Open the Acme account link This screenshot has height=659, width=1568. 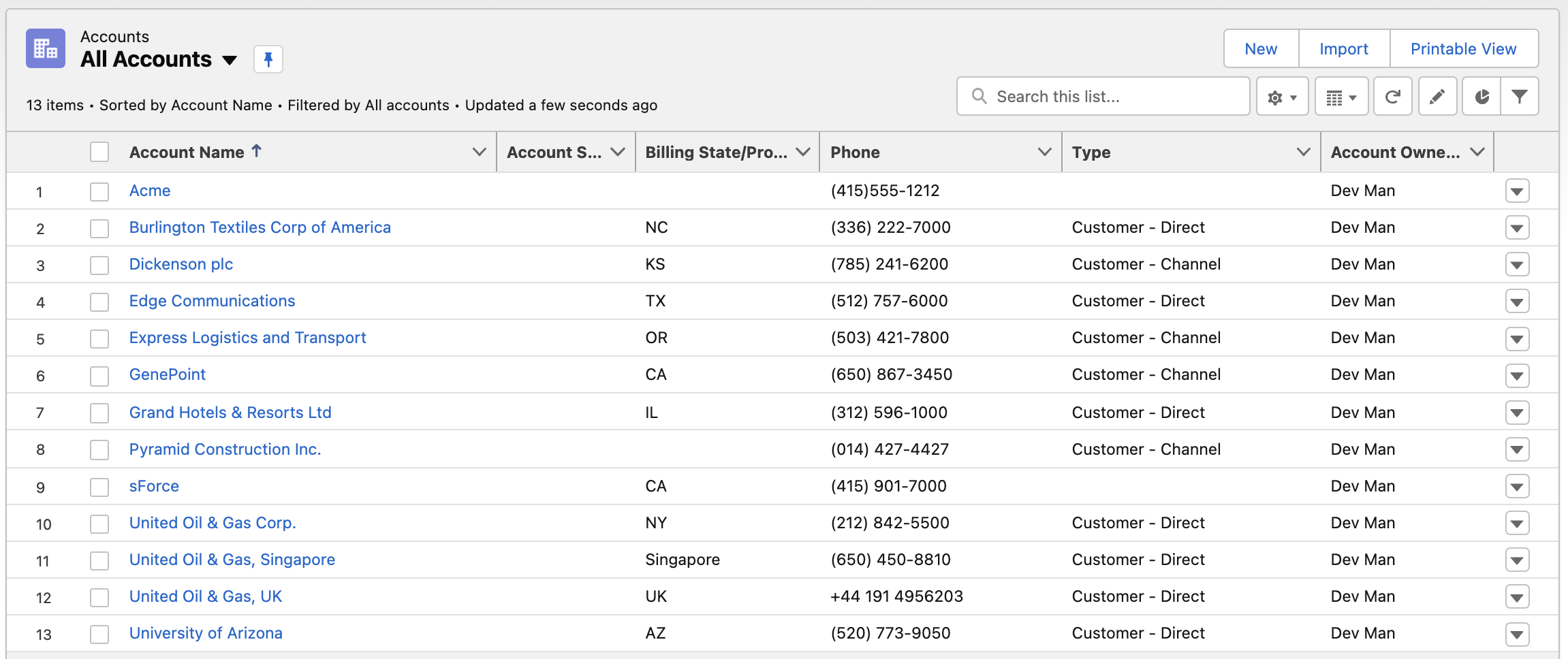click(150, 191)
